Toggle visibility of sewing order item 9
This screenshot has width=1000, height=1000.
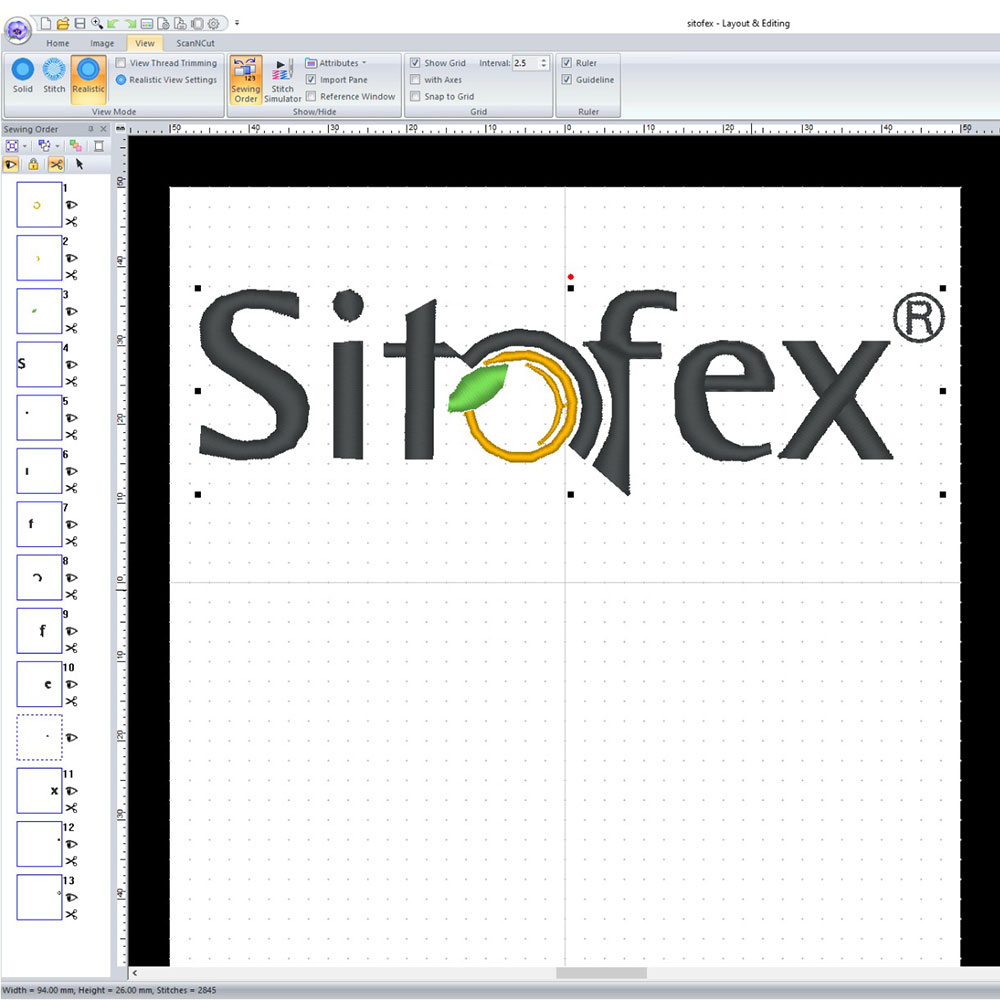coord(71,631)
